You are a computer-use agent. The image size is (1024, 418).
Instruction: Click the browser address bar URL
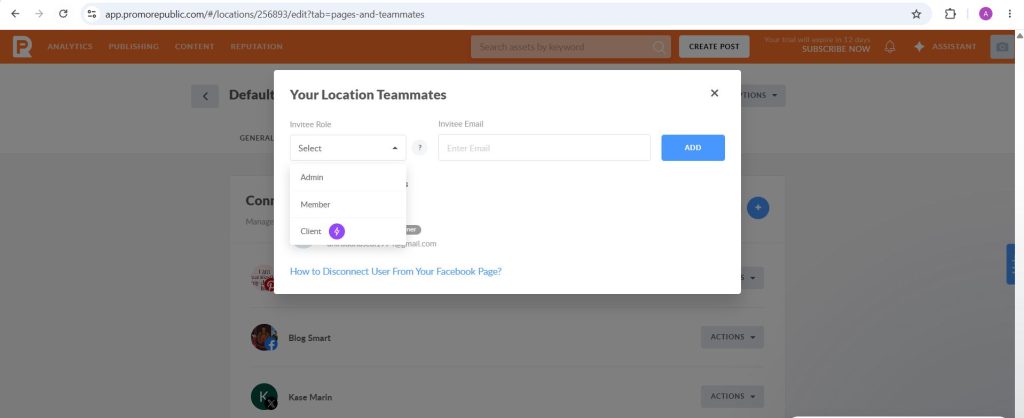pos(264,14)
